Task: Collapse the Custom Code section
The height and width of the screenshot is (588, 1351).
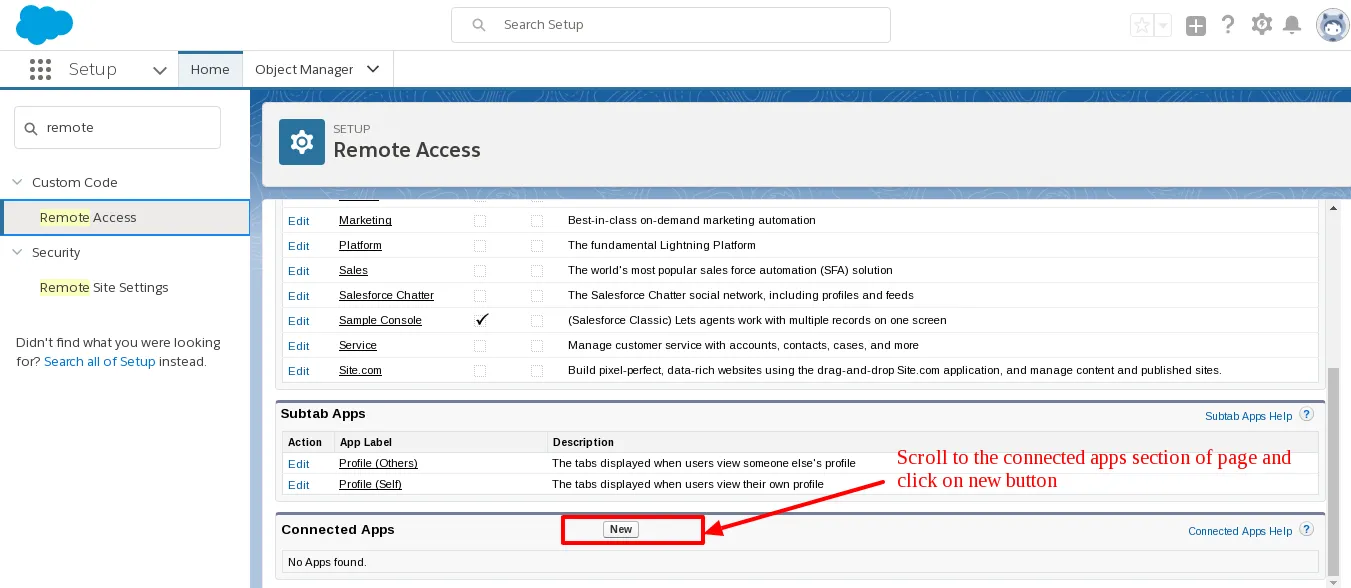Action: click(17, 182)
